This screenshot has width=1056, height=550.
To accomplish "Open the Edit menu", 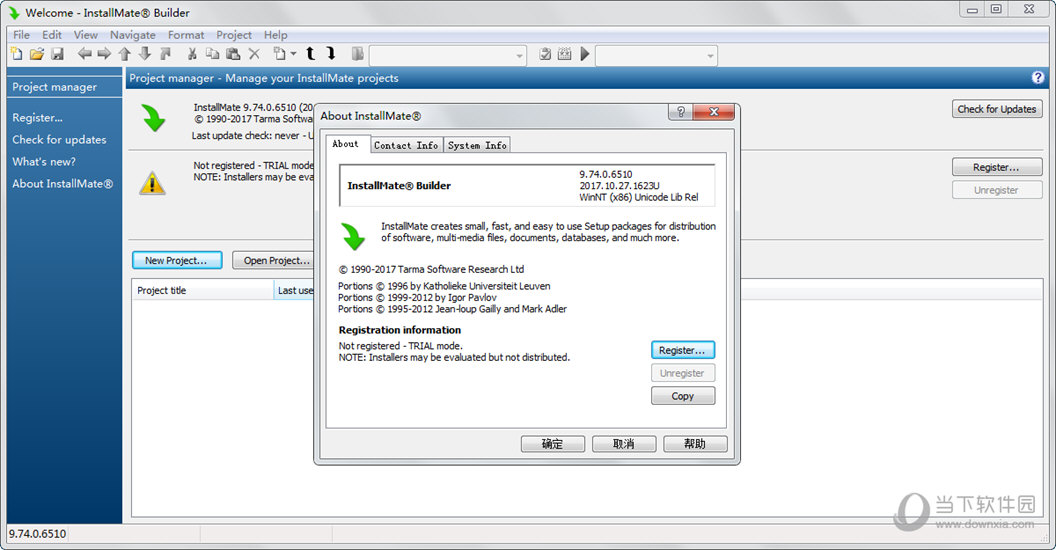I will click(x=52, y=35).
